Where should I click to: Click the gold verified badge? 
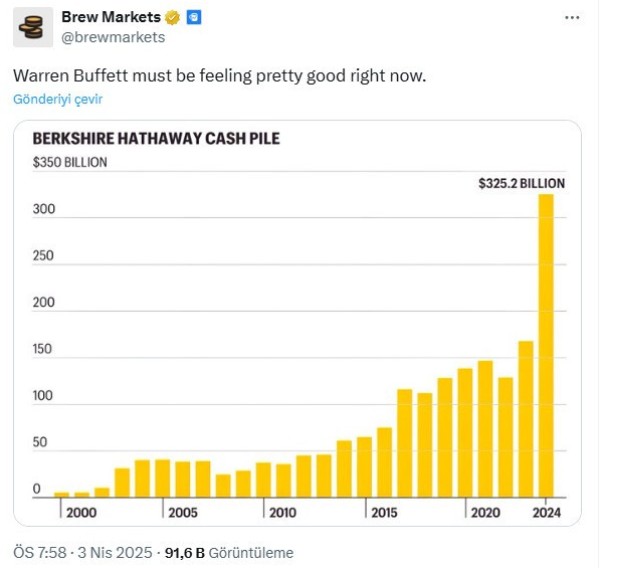(x=172, y=18)
